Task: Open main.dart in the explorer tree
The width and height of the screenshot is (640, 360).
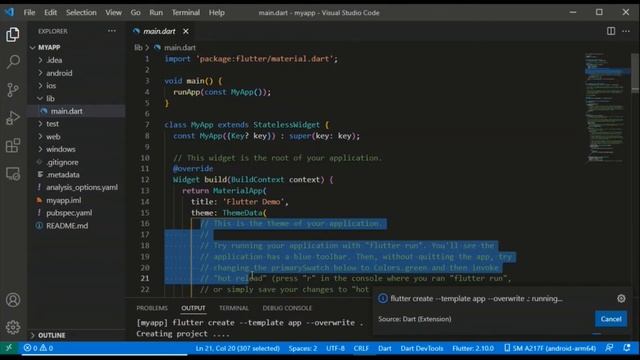Action: (67, 111)
